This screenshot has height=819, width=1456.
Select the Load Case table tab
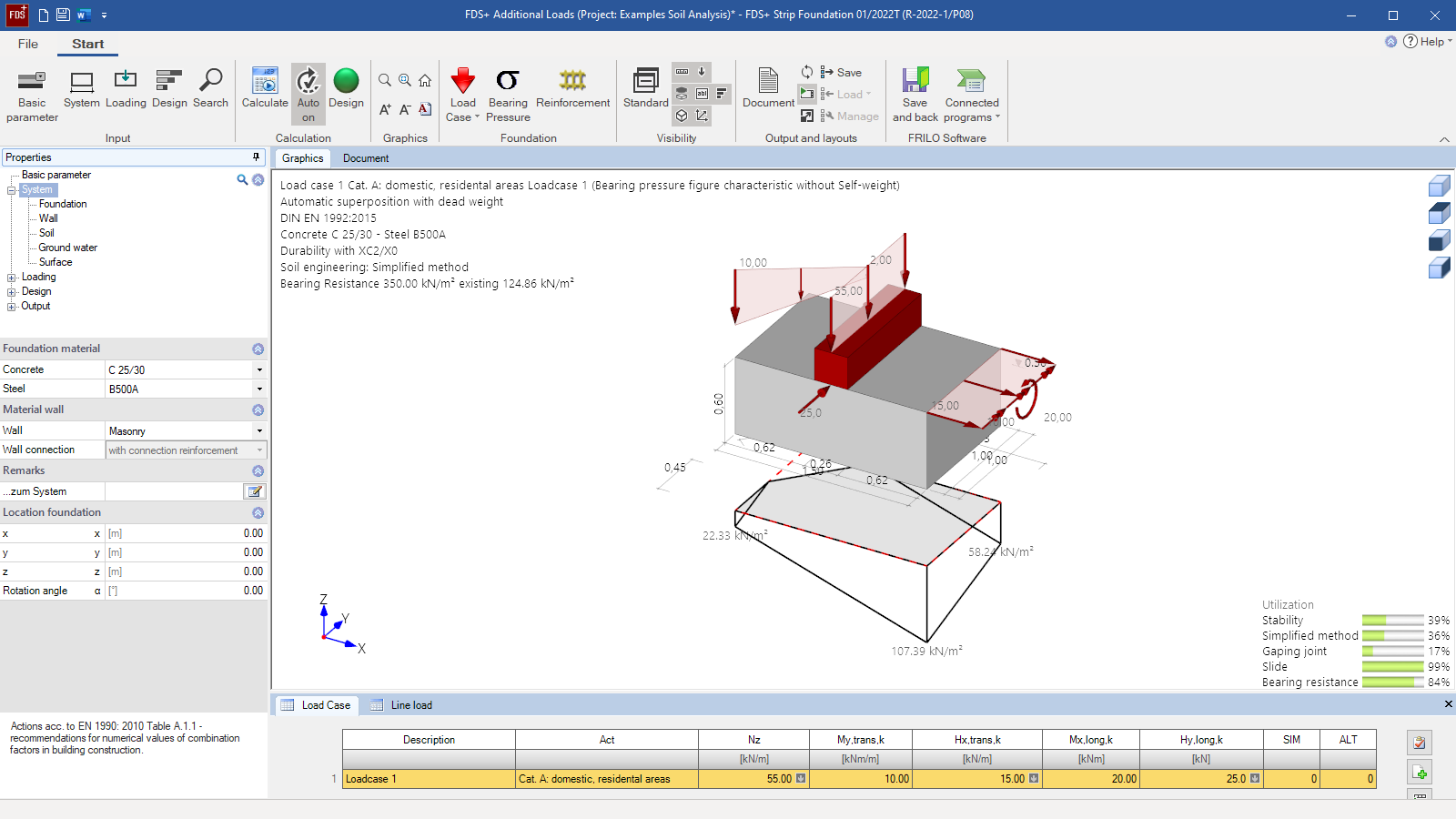click(316, 705)
